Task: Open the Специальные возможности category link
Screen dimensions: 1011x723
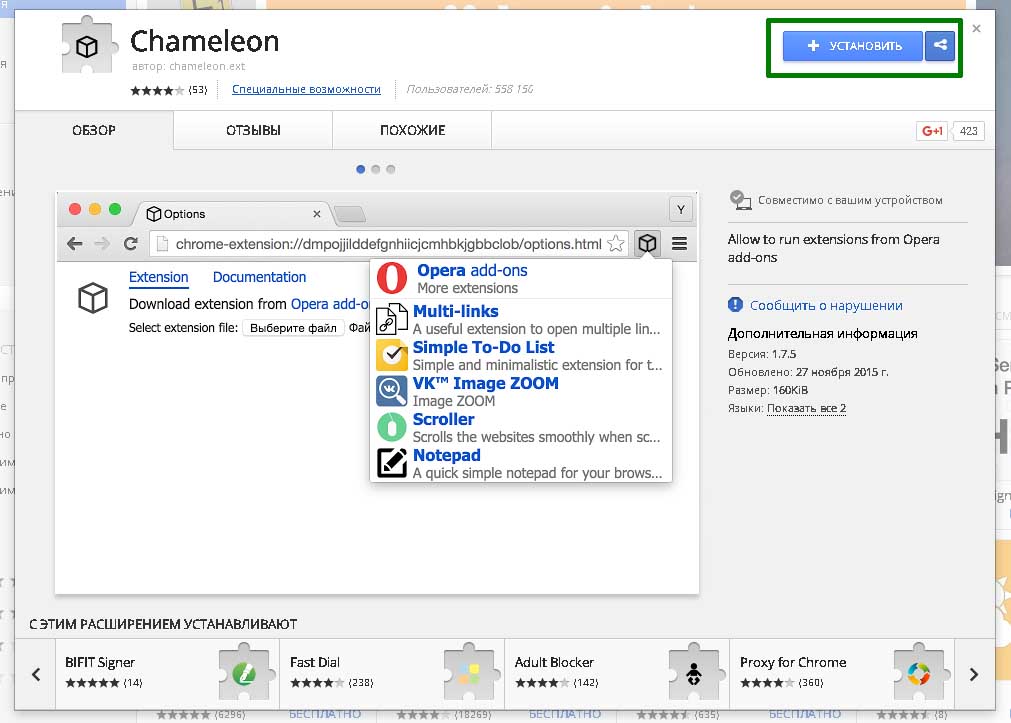Action: coord(306,89)
